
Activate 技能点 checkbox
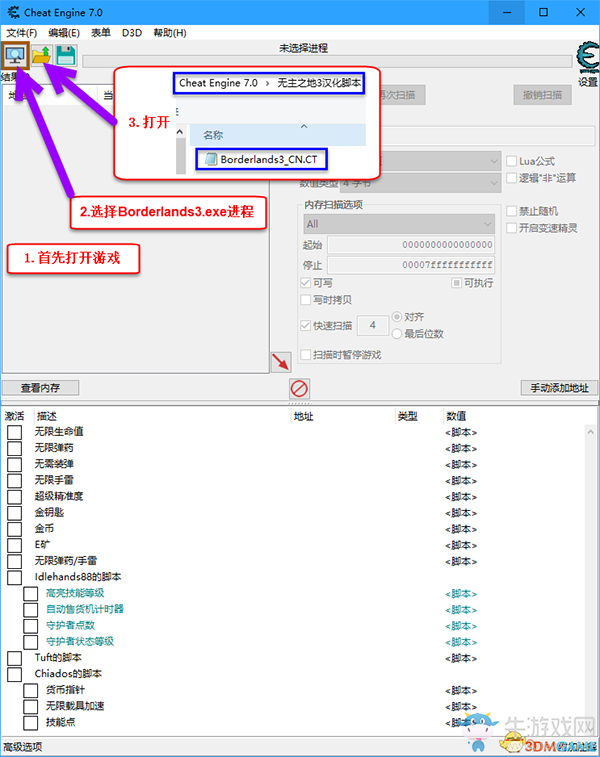pyautogui.click(x=31, y=723)
